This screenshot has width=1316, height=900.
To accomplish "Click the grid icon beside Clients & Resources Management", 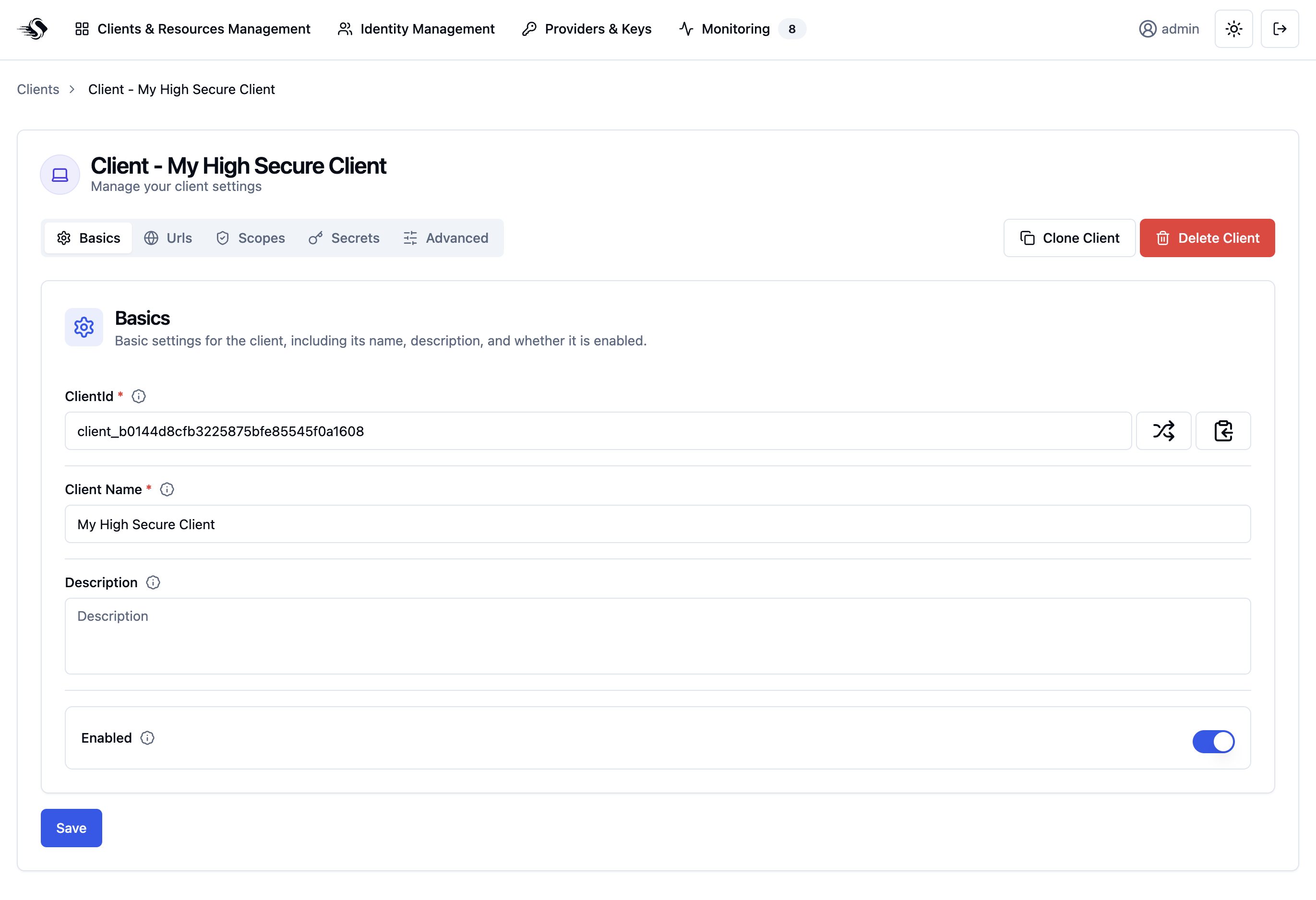I will click(82, 29).
